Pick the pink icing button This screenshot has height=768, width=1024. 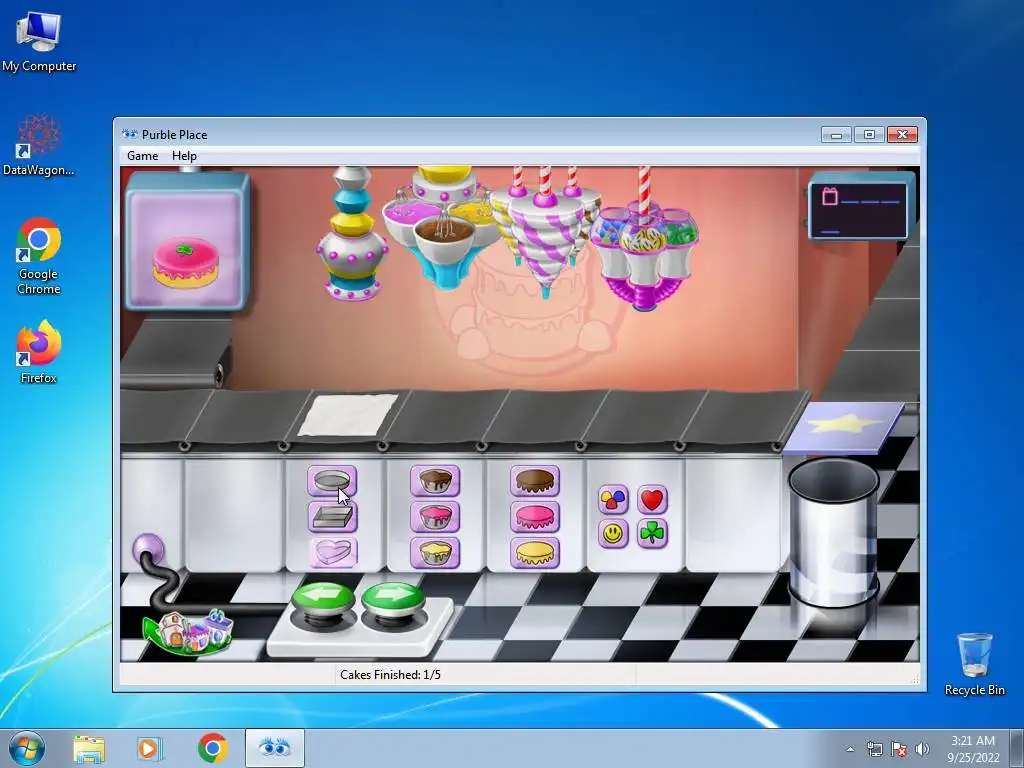tap(535, 517)
